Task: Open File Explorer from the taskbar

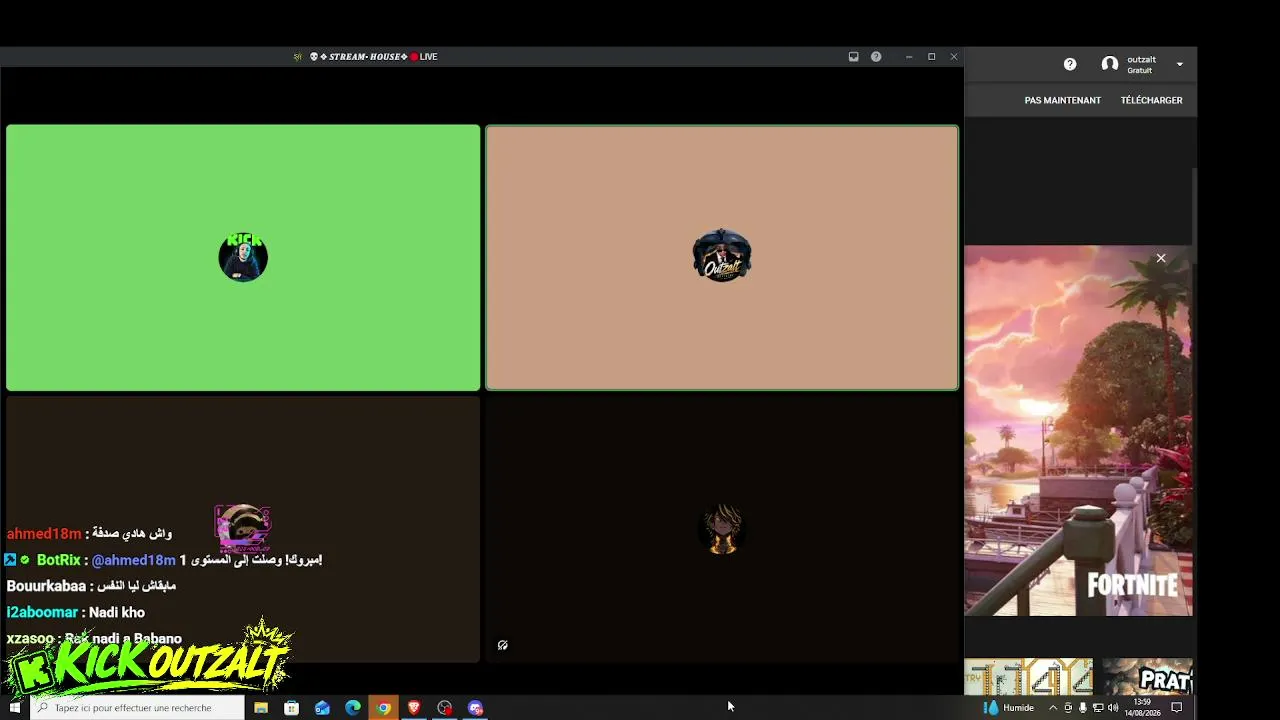Action: click(261, 708)
